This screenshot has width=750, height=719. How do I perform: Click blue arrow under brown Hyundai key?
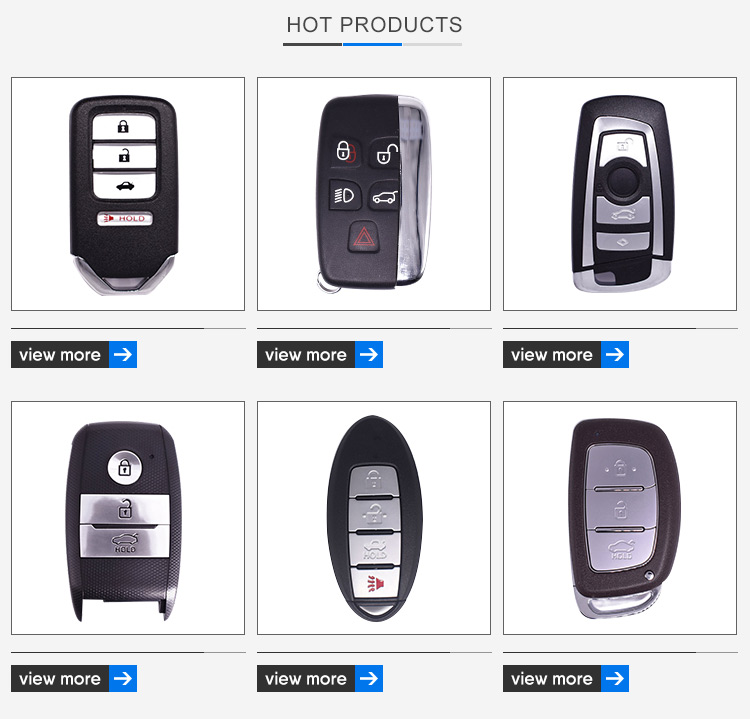pos(615,678)
